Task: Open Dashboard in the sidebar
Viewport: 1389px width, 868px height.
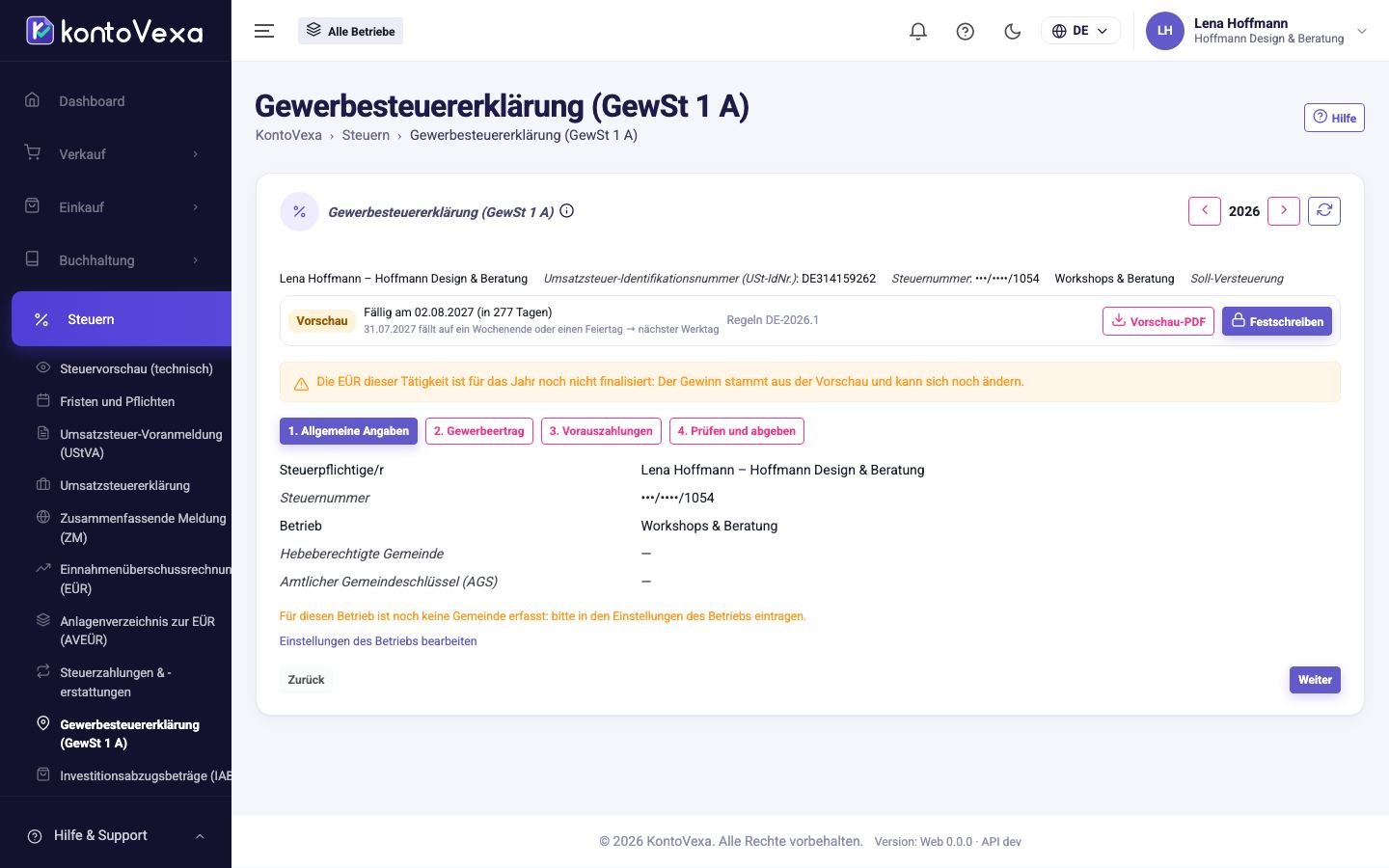Action: tap(116, 101)
